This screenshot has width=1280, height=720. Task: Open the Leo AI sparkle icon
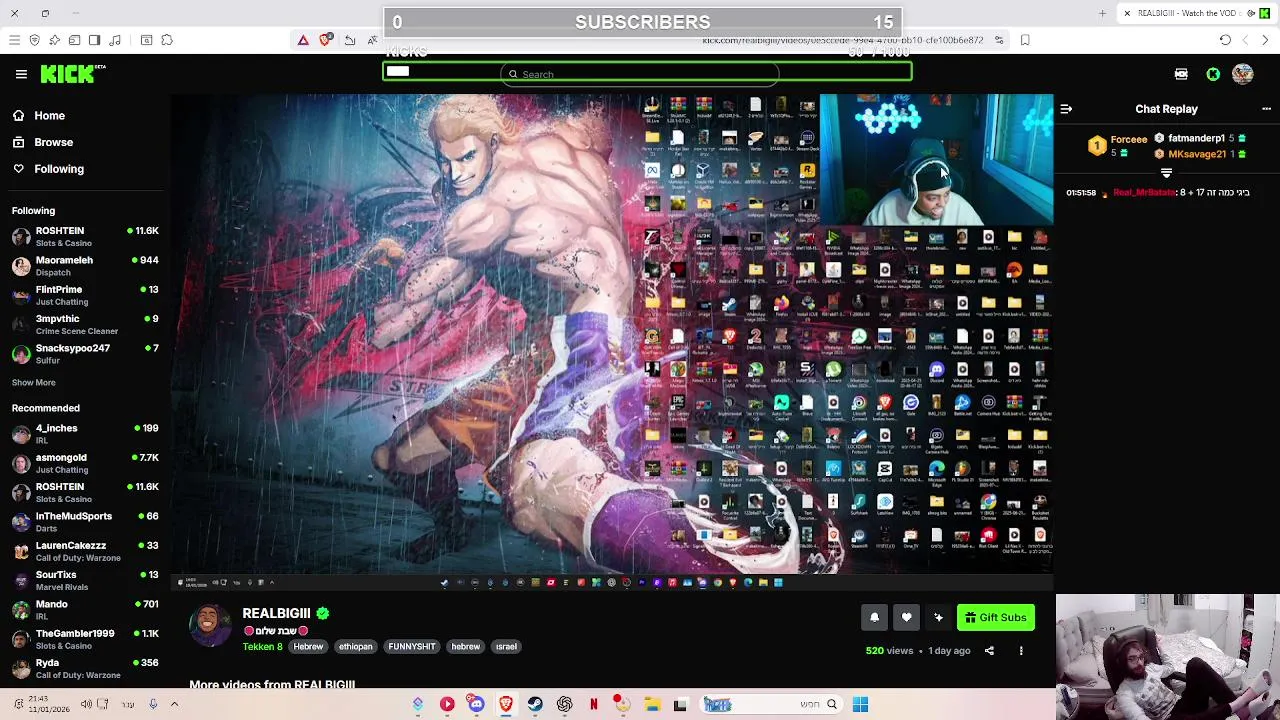point(54,40)
